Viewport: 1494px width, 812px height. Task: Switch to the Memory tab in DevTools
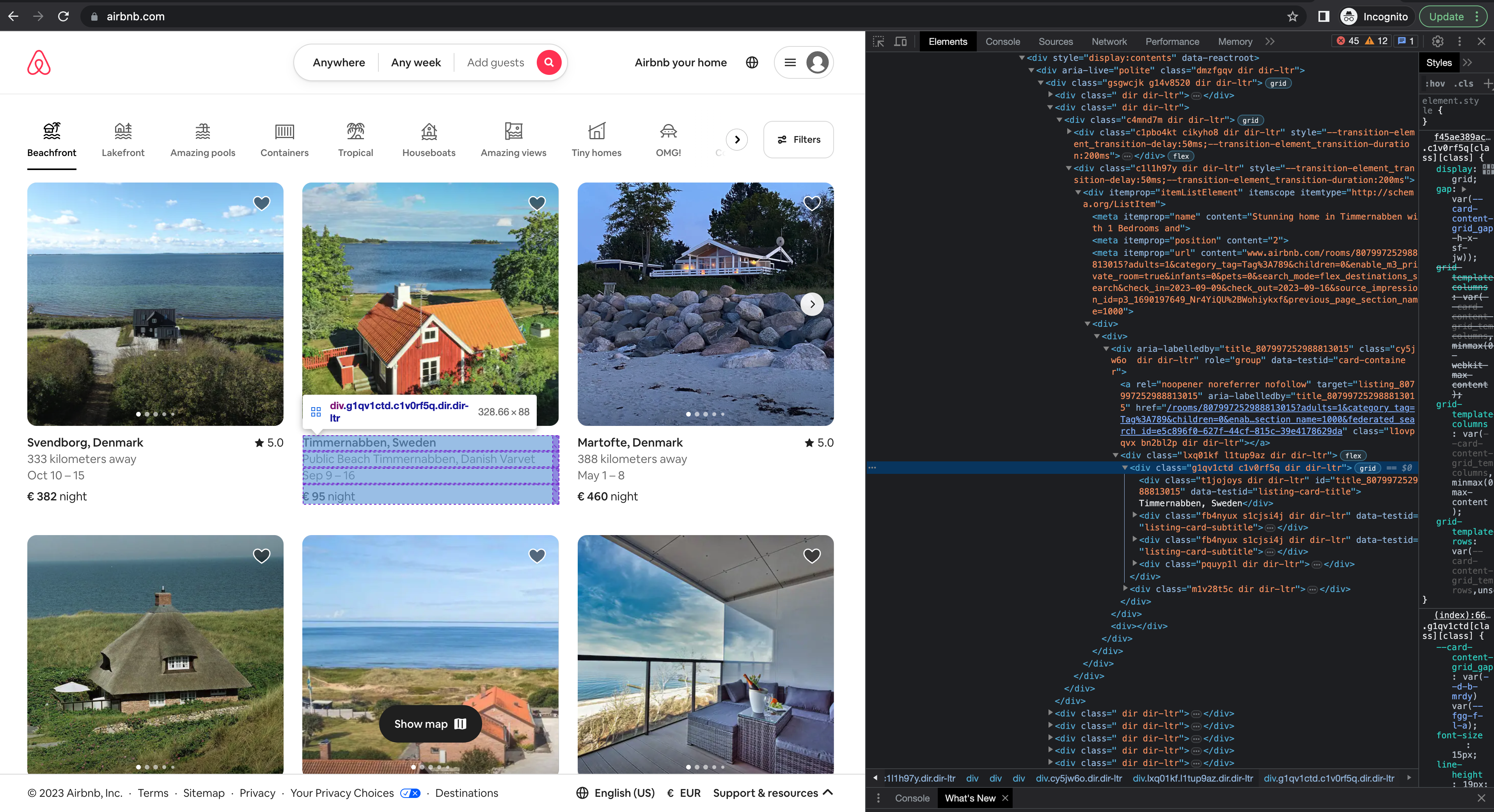pyautogui.click(x=1235, y=41)
